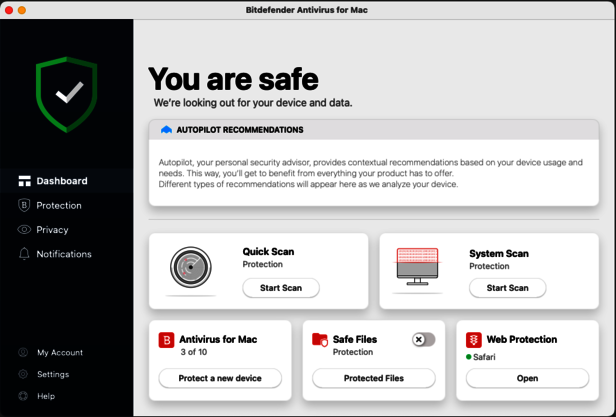The width and height of the screenshot is (616, 417).
Task: Click the Protect a new device button
Action: (220, 378)
